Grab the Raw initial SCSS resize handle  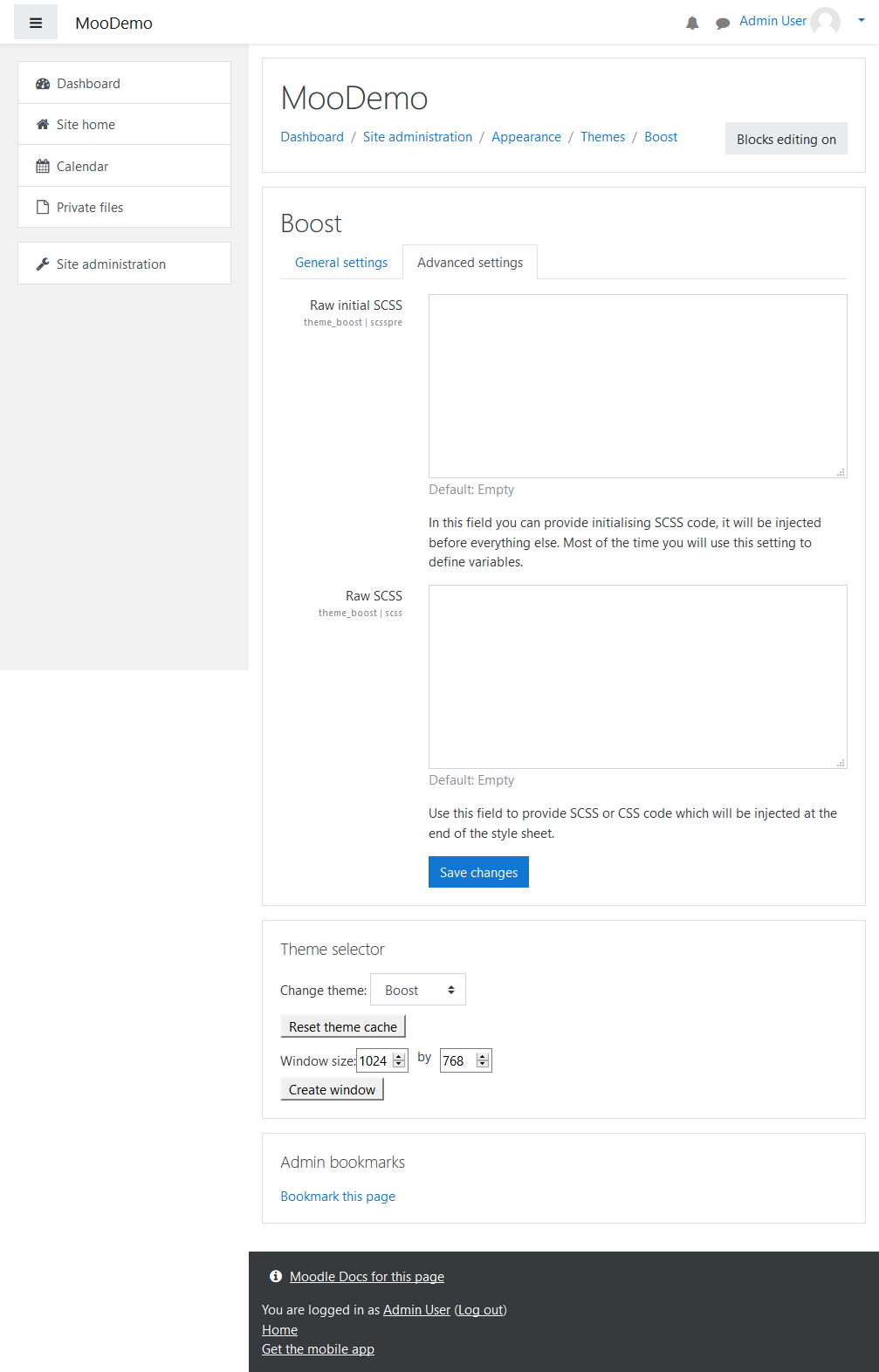(841, 472)
